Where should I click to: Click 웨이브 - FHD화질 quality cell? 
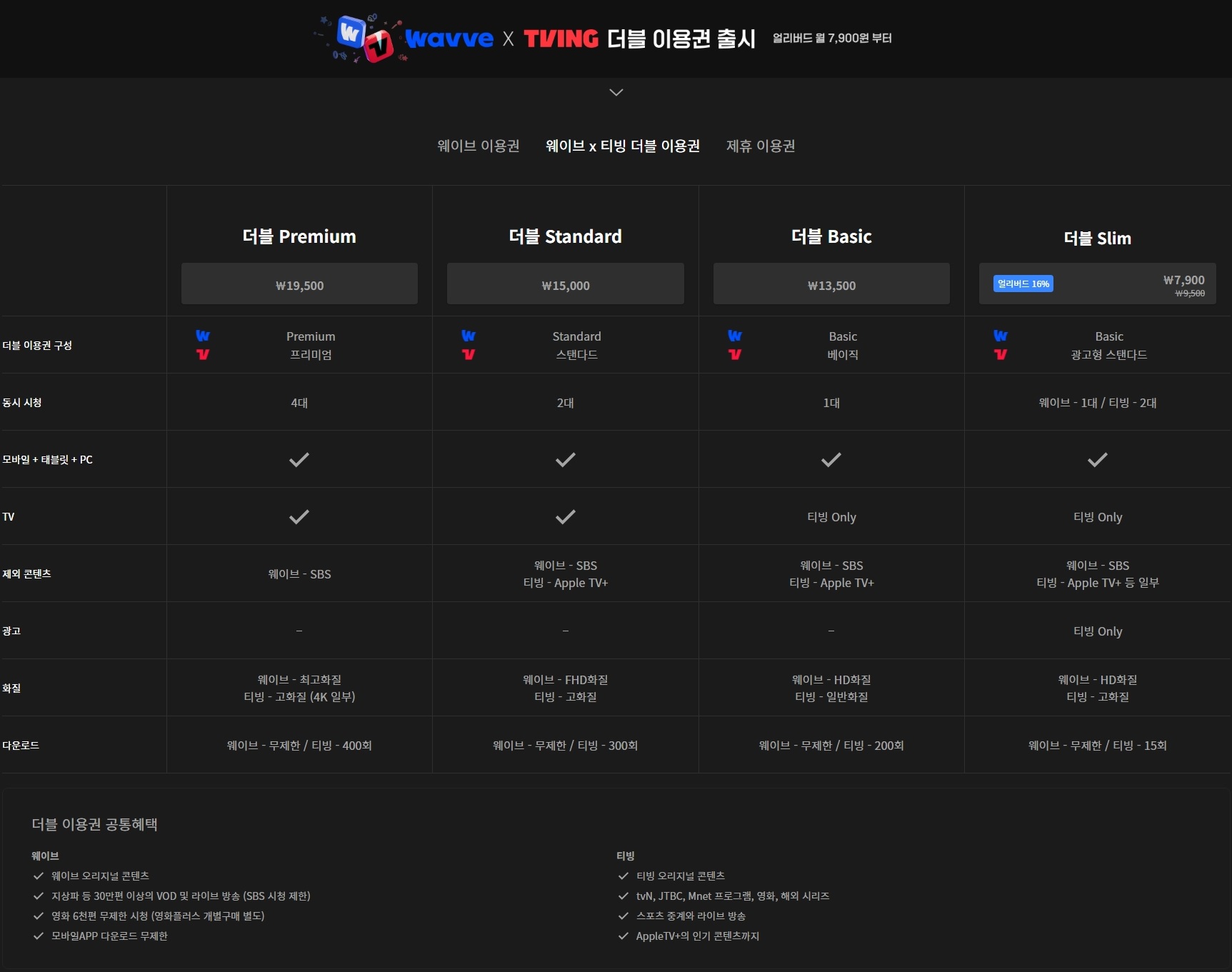click(566, 680)
